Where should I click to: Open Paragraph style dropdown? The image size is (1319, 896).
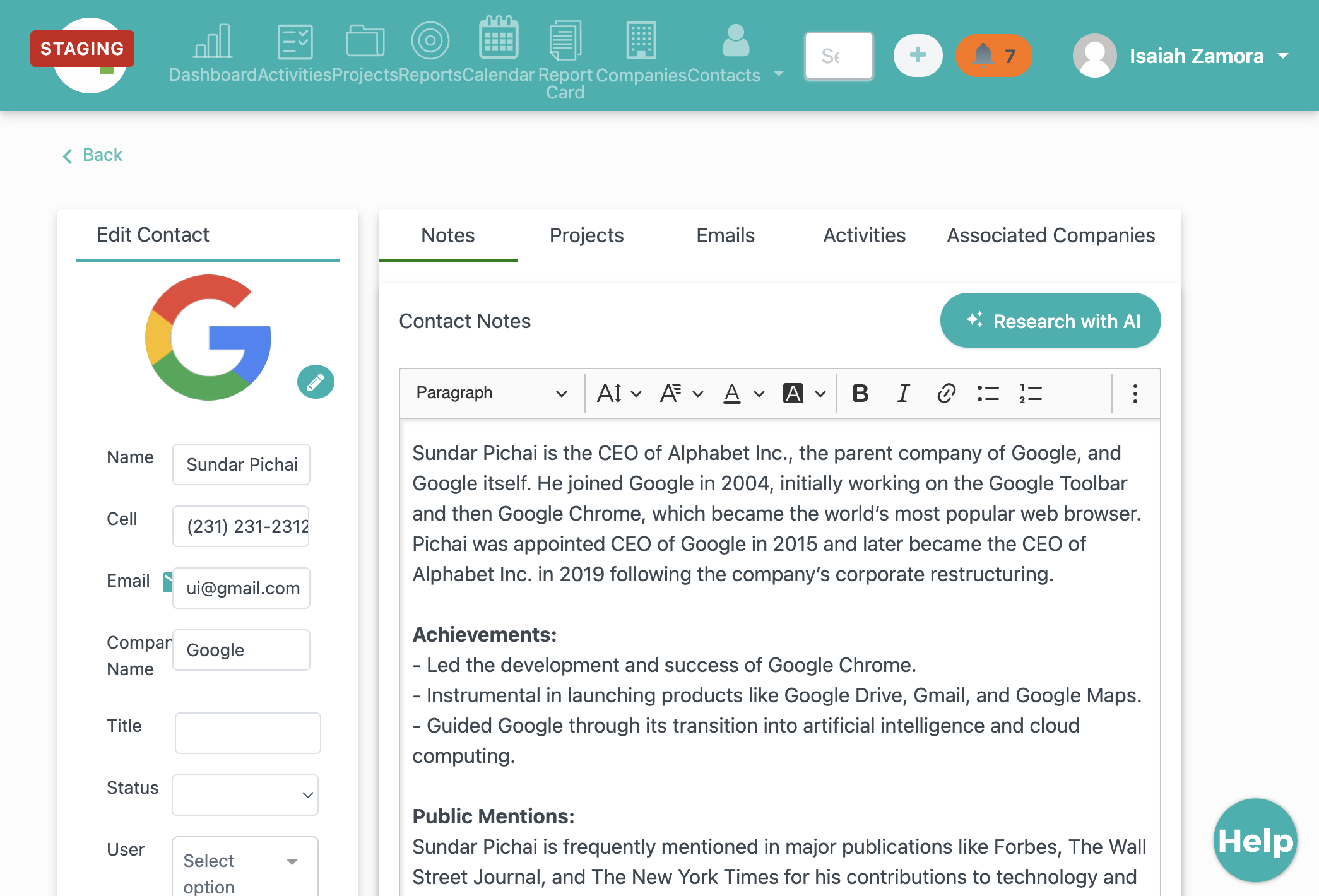(491, 393)
